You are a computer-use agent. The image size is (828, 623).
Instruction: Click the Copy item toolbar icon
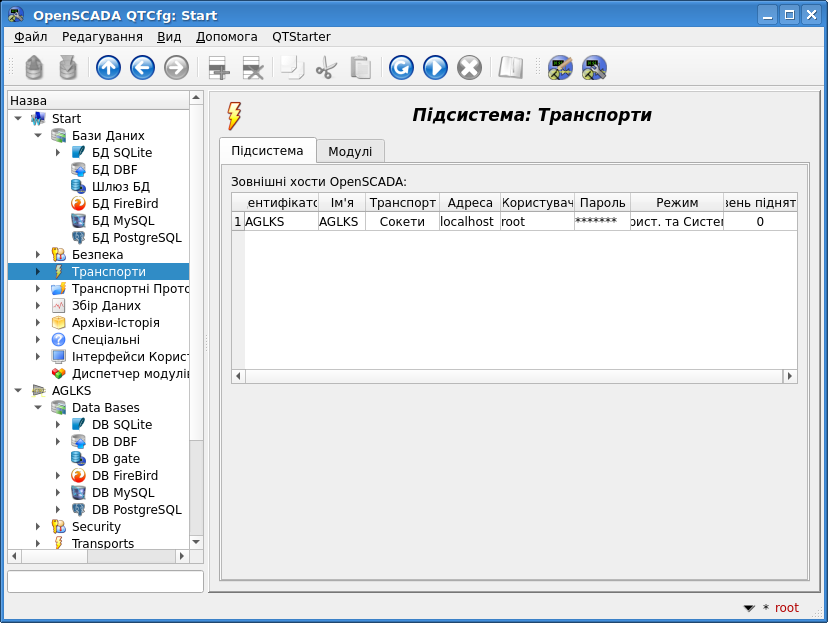[293, 68]
